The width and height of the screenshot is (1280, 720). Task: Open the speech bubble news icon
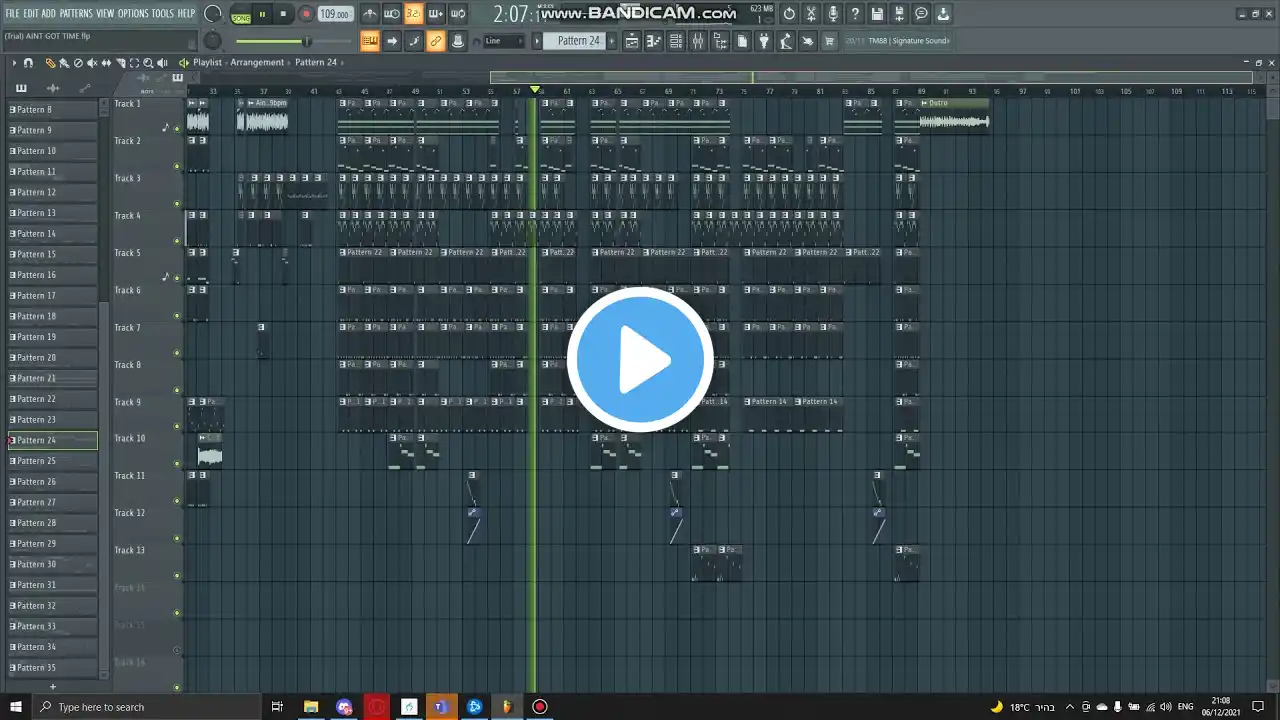[921, 14]
